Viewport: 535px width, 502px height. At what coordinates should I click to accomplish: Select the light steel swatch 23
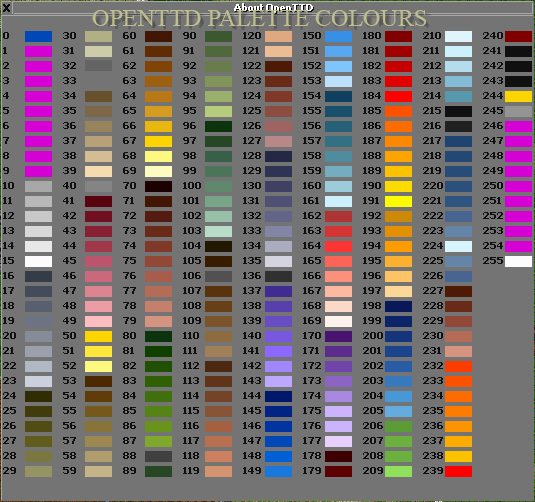point(39,382)
